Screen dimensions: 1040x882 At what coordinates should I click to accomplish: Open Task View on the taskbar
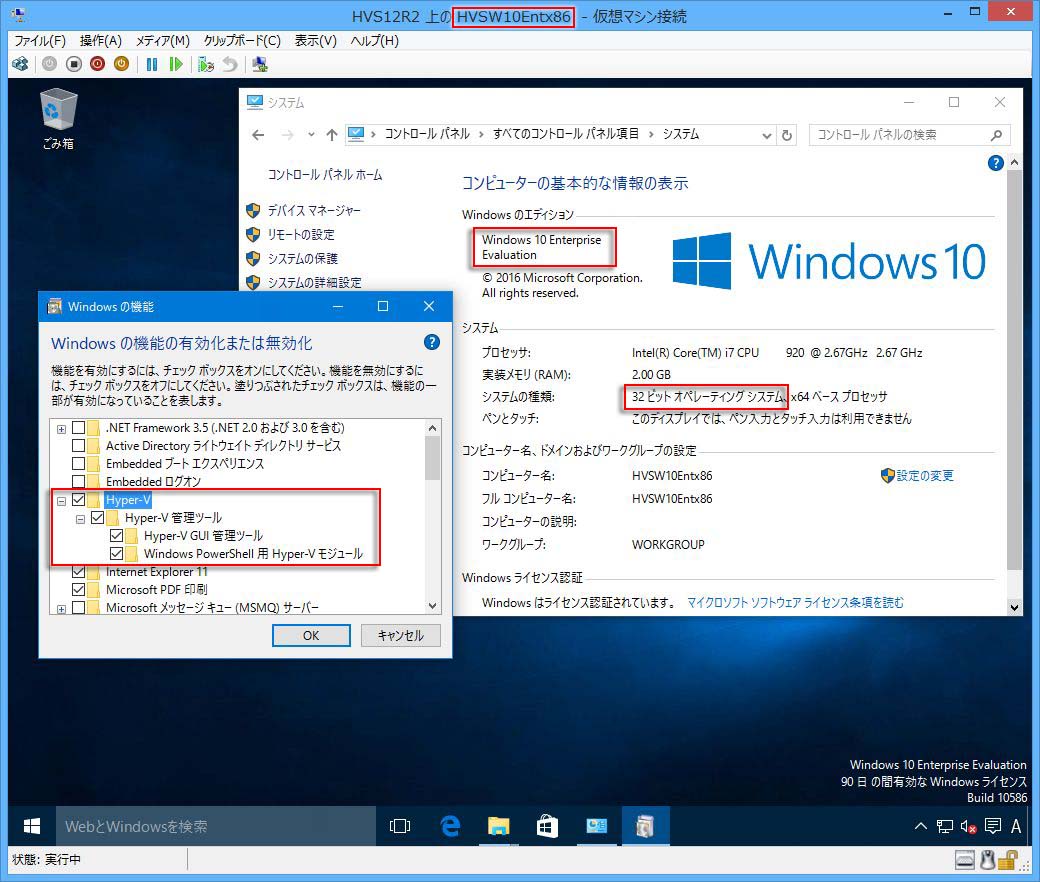400,826
